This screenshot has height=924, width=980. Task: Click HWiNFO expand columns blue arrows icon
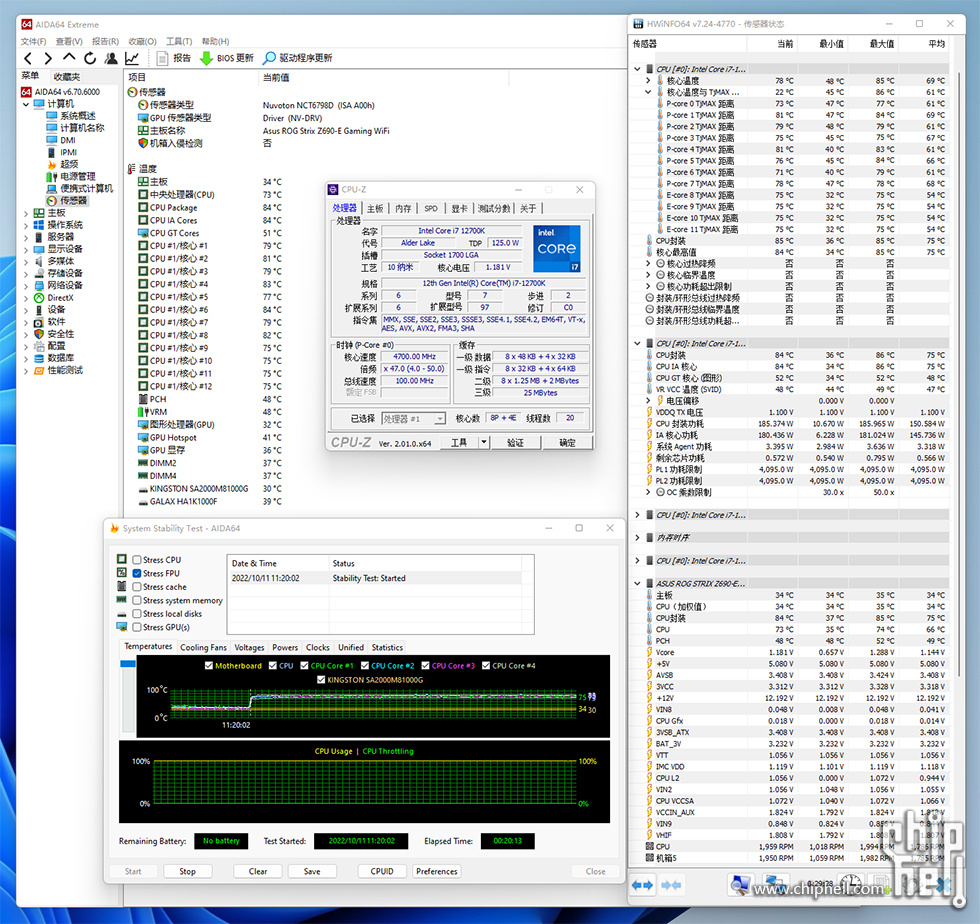tap(642, 885)
